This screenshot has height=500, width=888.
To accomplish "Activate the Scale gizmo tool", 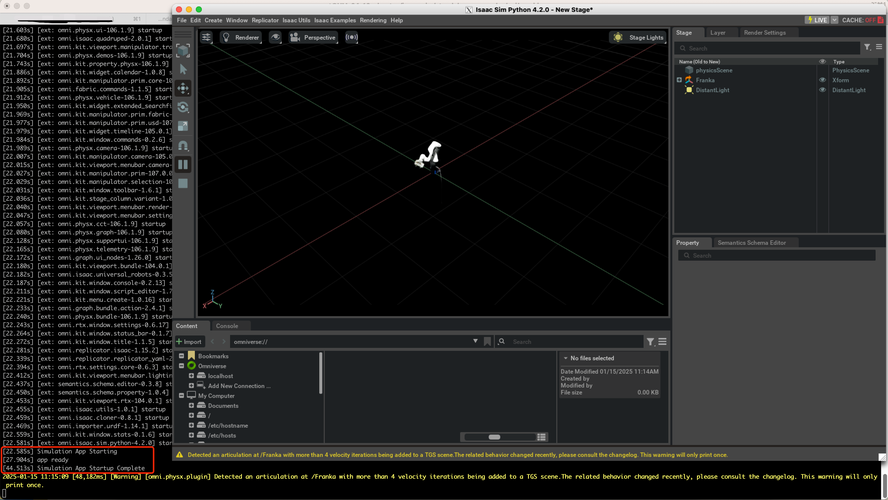I will [183, 126].
